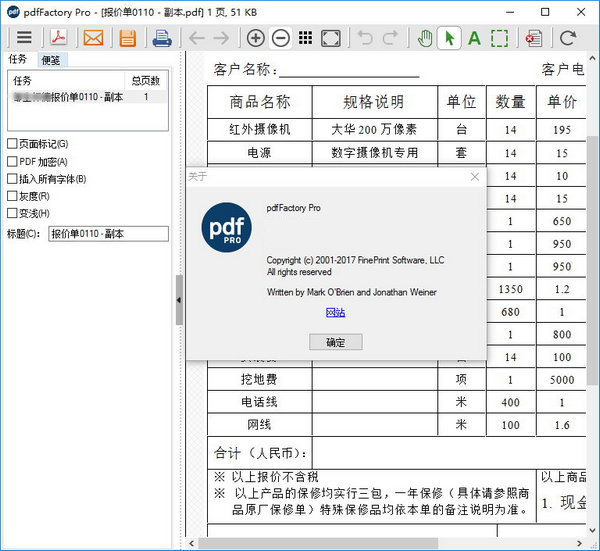
Task: Toggle the 灰度 checkbox
Action: (12, 196)
